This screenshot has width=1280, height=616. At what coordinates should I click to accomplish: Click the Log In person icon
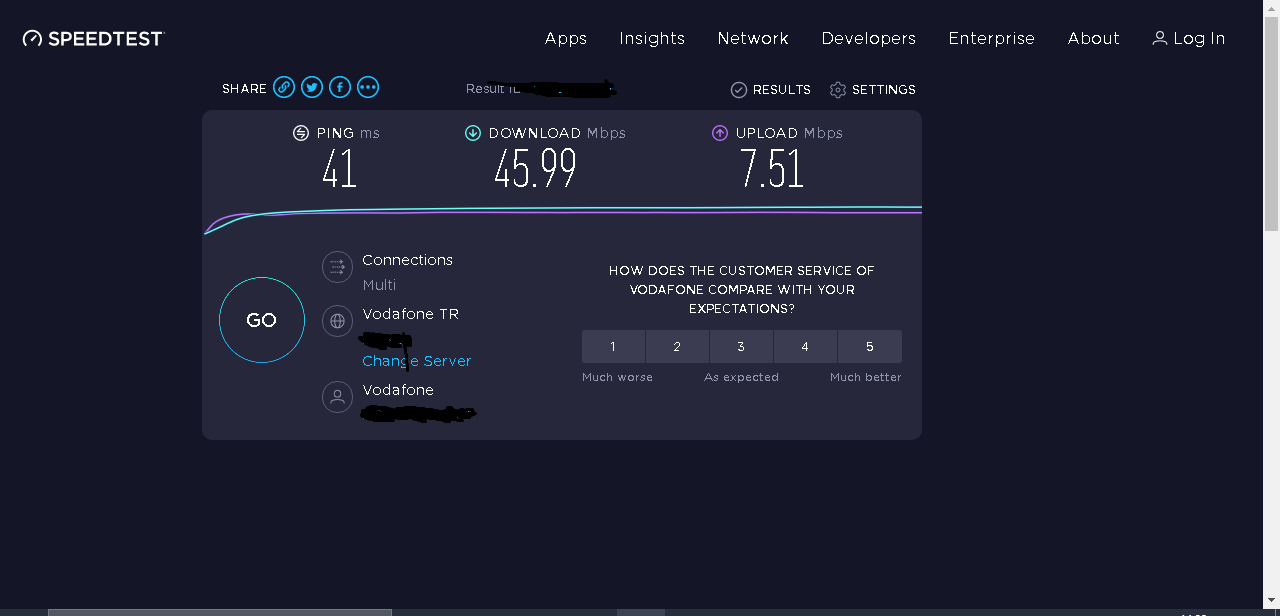[1160, 38]
